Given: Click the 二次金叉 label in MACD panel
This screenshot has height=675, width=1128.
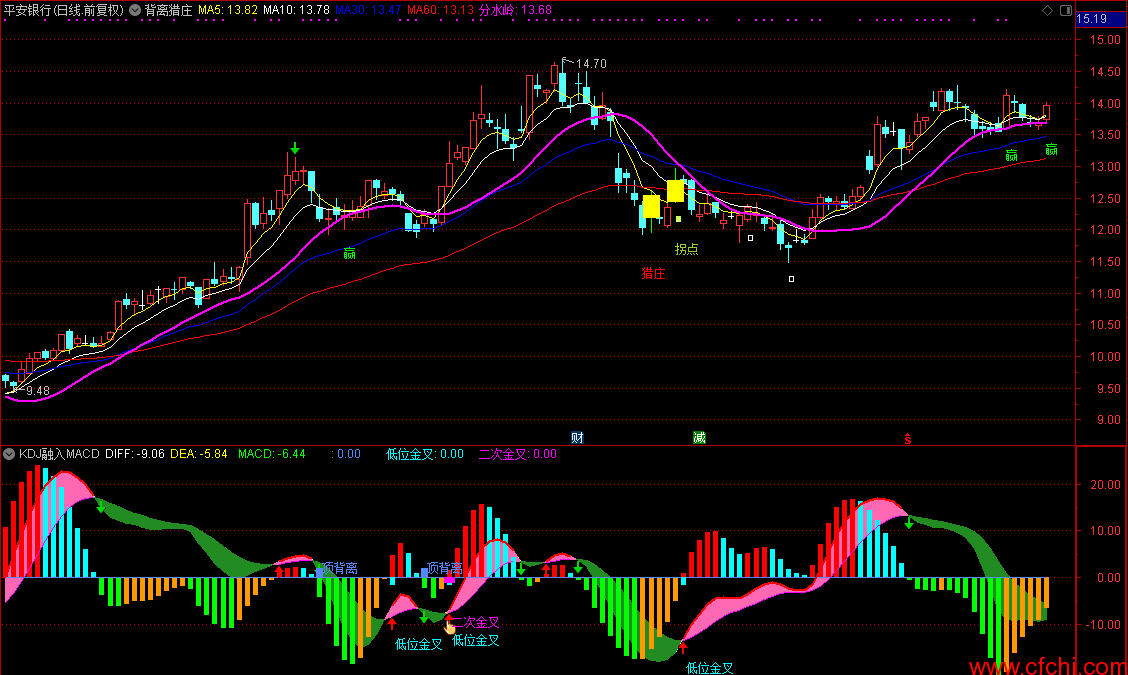Looking at the screenshot, I should click(475, 622).
